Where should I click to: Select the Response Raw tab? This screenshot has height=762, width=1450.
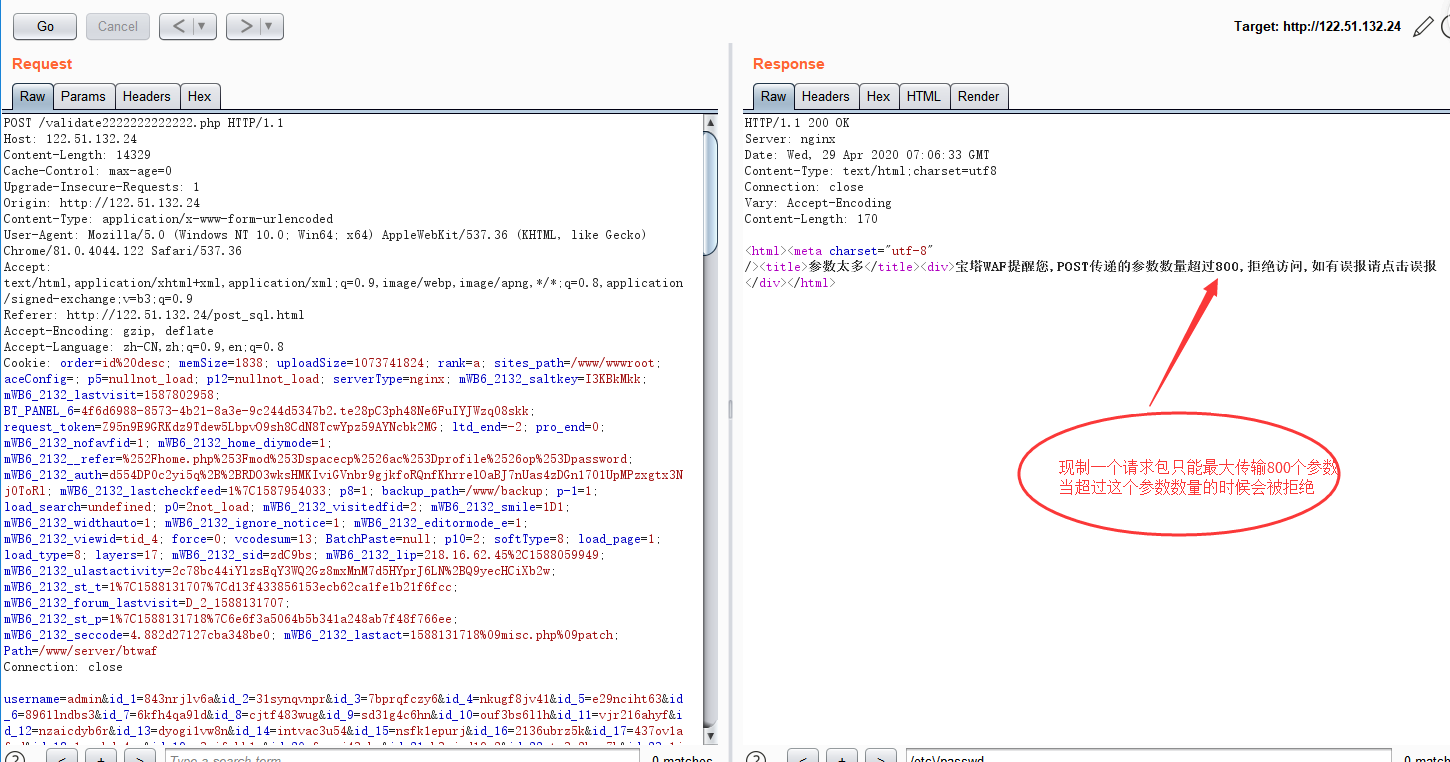click(x=774, y=96)
